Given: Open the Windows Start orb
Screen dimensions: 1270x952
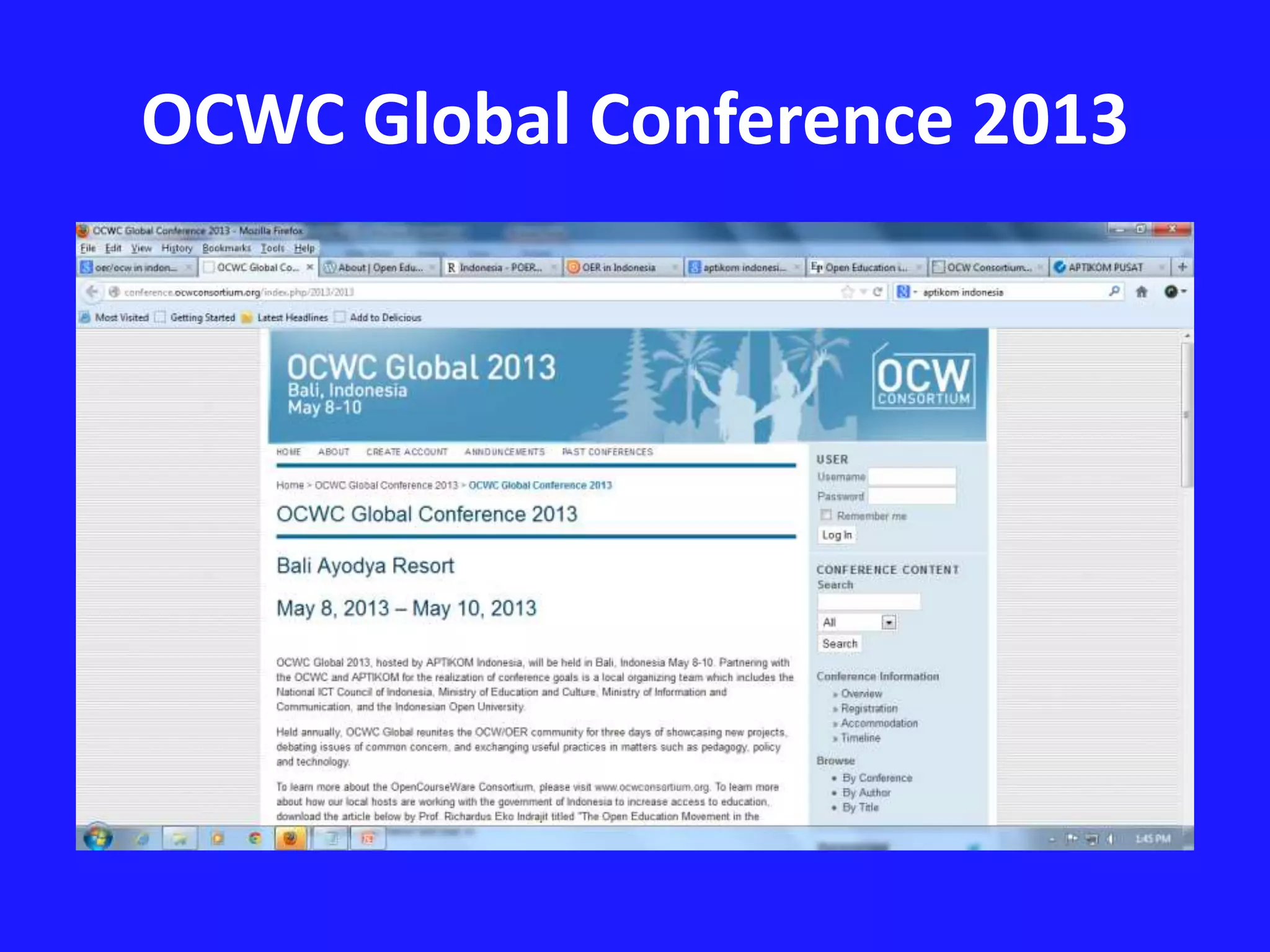Looking at the screenshot, I should point(98,838).
